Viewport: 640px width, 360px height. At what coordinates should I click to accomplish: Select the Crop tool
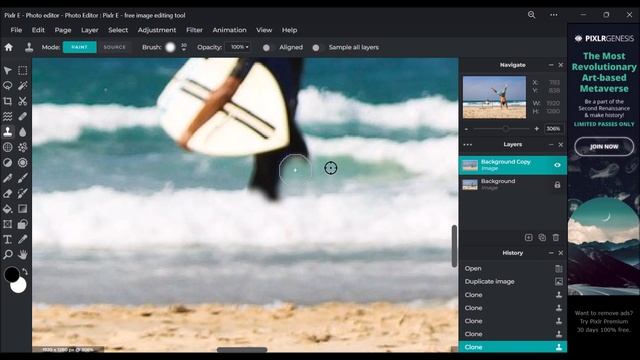point(7,101)
